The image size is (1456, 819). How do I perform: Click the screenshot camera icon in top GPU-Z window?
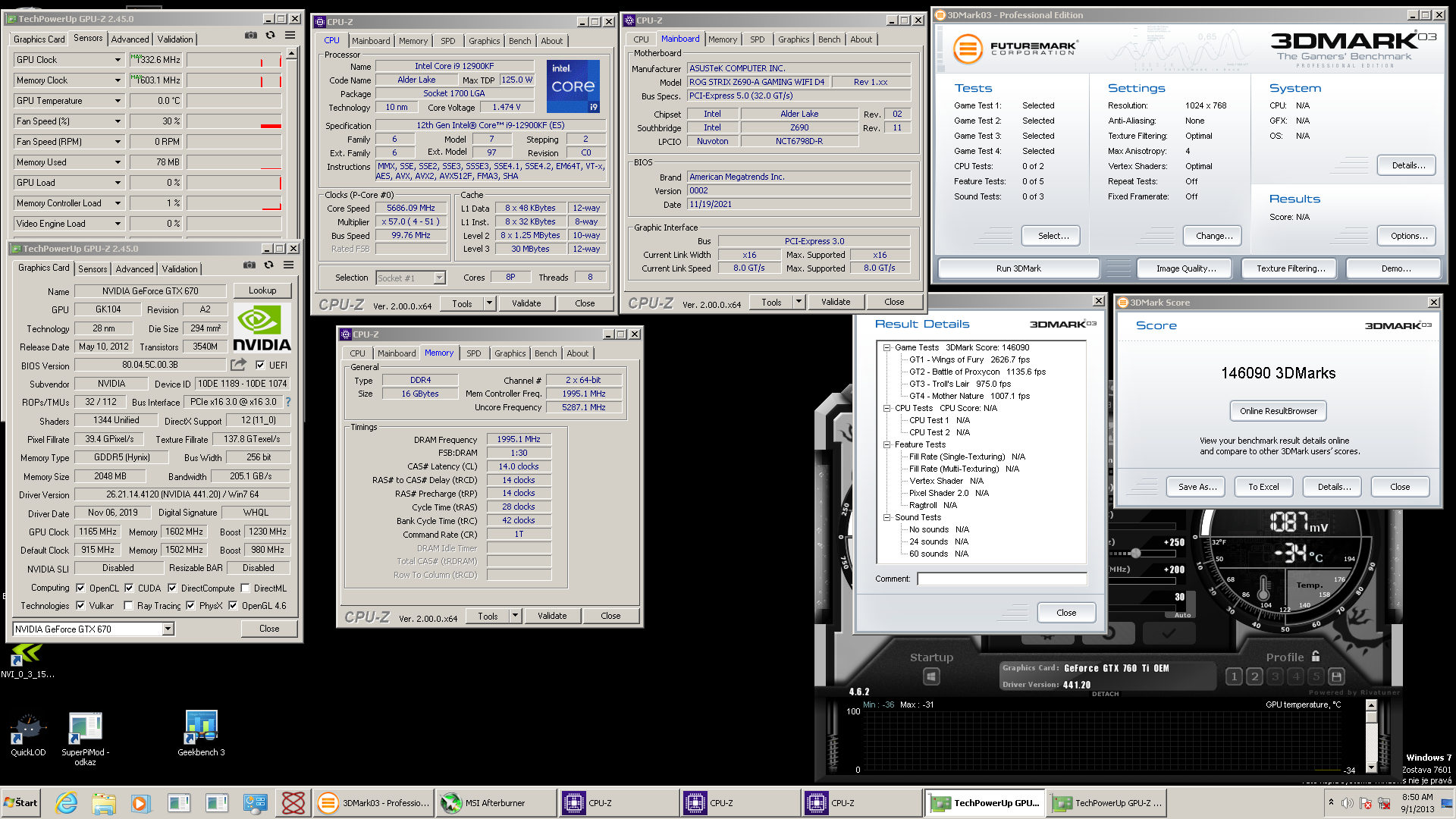250,36
